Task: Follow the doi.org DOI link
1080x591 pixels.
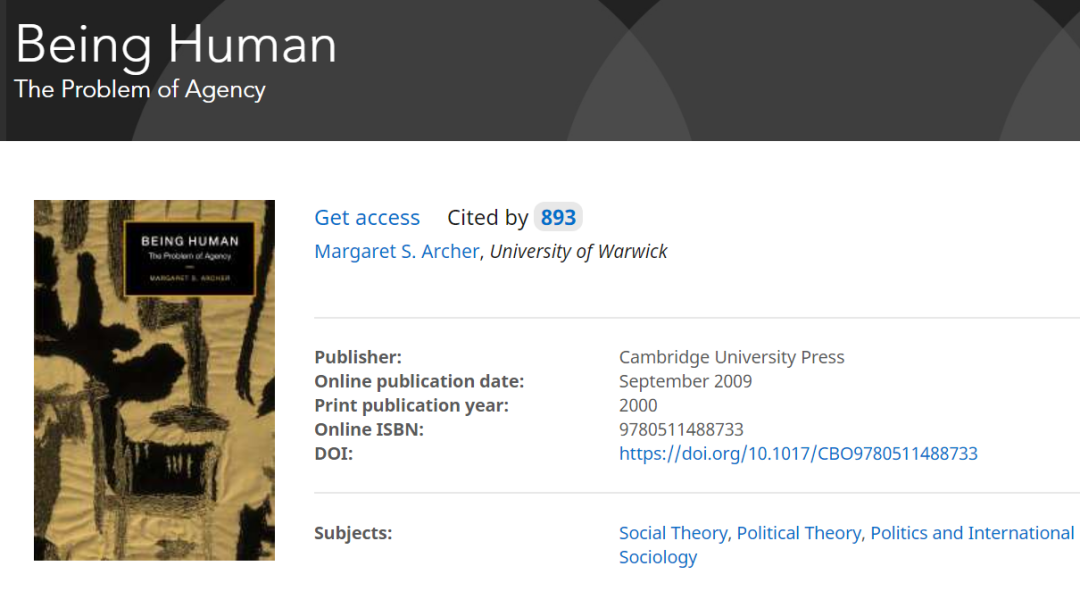Action: pyautogui.click(x=798, y=454)
